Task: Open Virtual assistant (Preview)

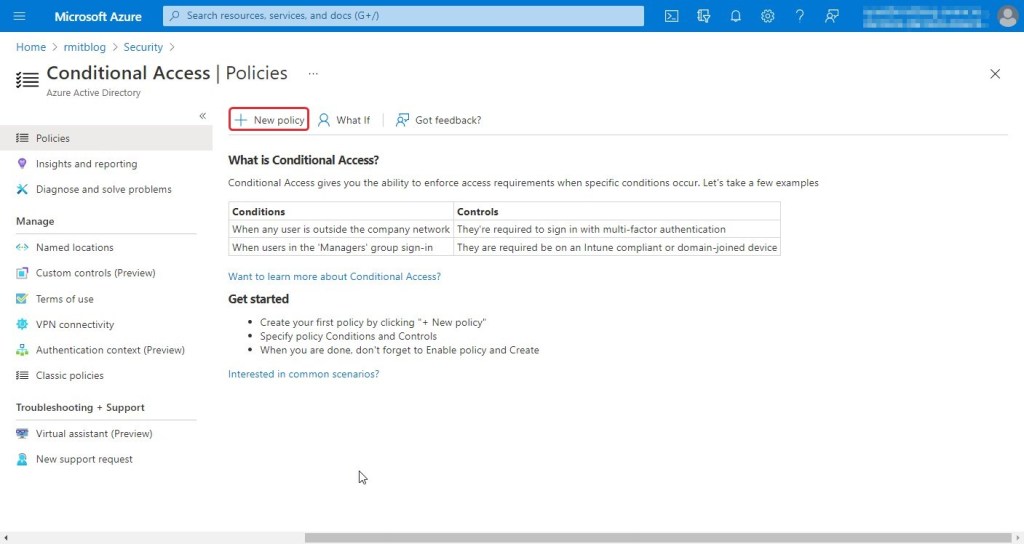Action: (x=93, y=434)
